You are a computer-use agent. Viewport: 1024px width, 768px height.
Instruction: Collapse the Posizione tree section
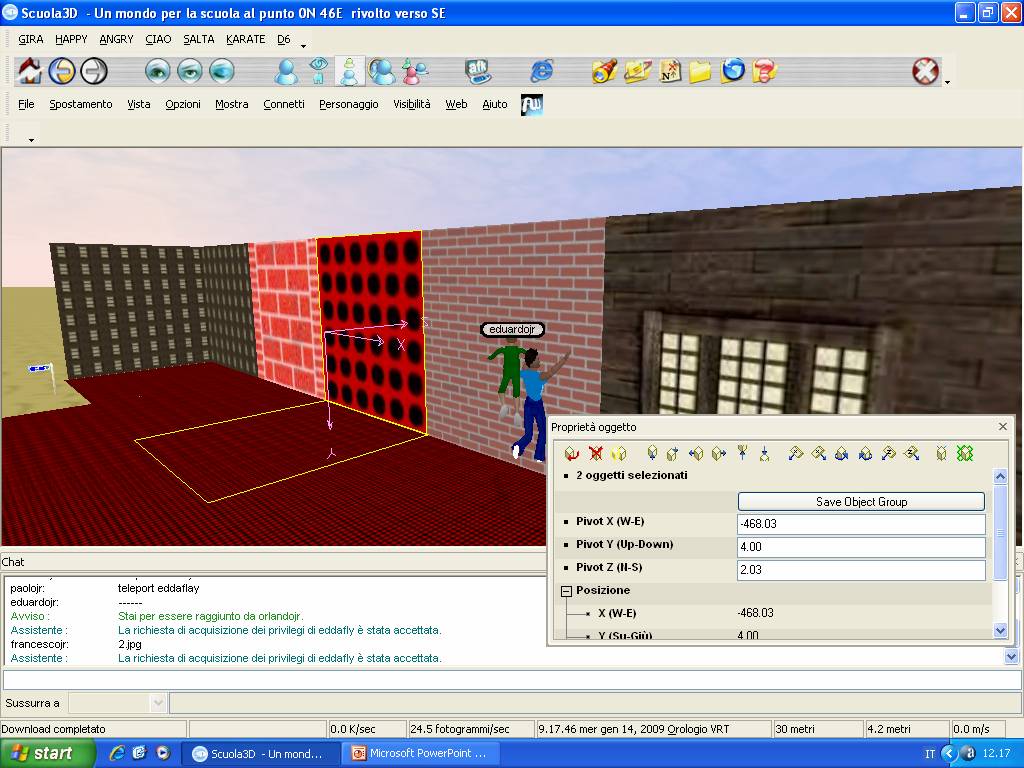coord(566,591)
